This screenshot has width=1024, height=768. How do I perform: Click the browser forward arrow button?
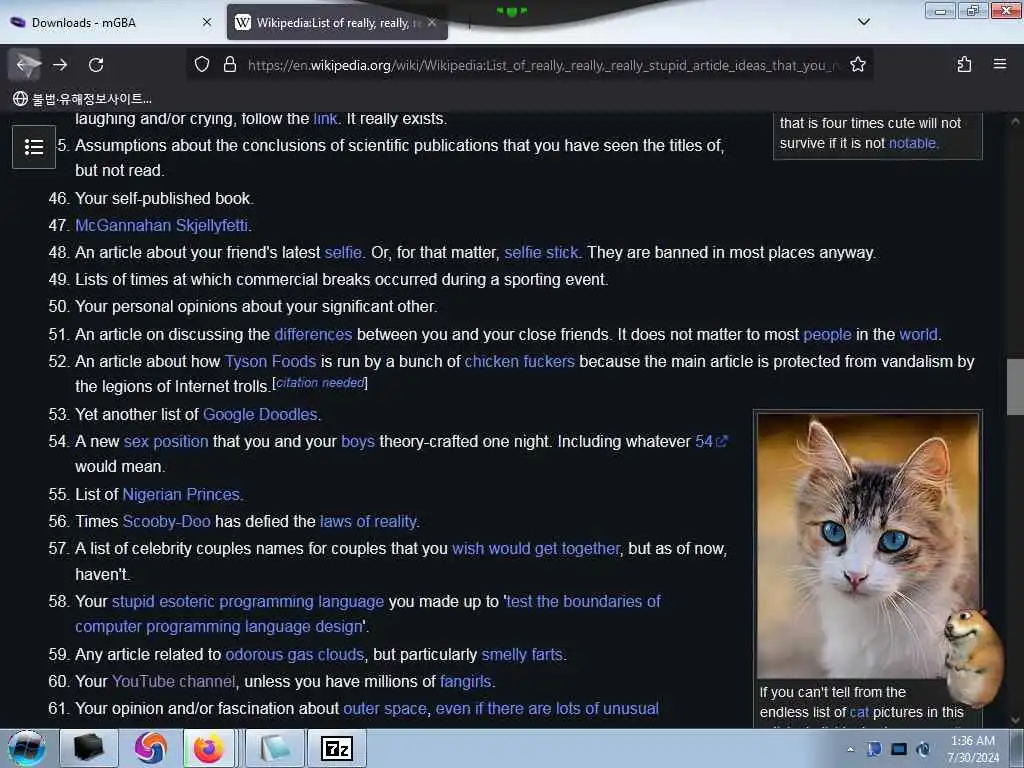[60, 64]
